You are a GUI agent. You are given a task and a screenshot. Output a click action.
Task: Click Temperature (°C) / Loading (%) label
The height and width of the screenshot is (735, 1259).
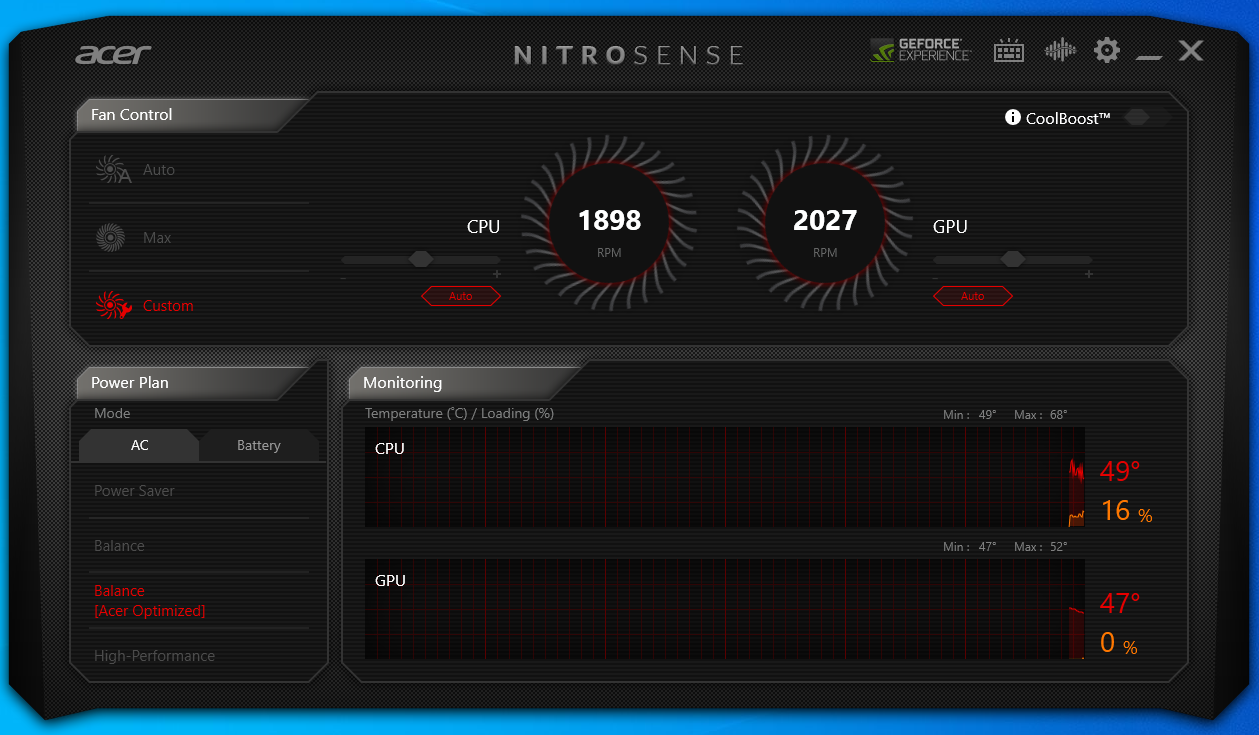pos(459,414)
